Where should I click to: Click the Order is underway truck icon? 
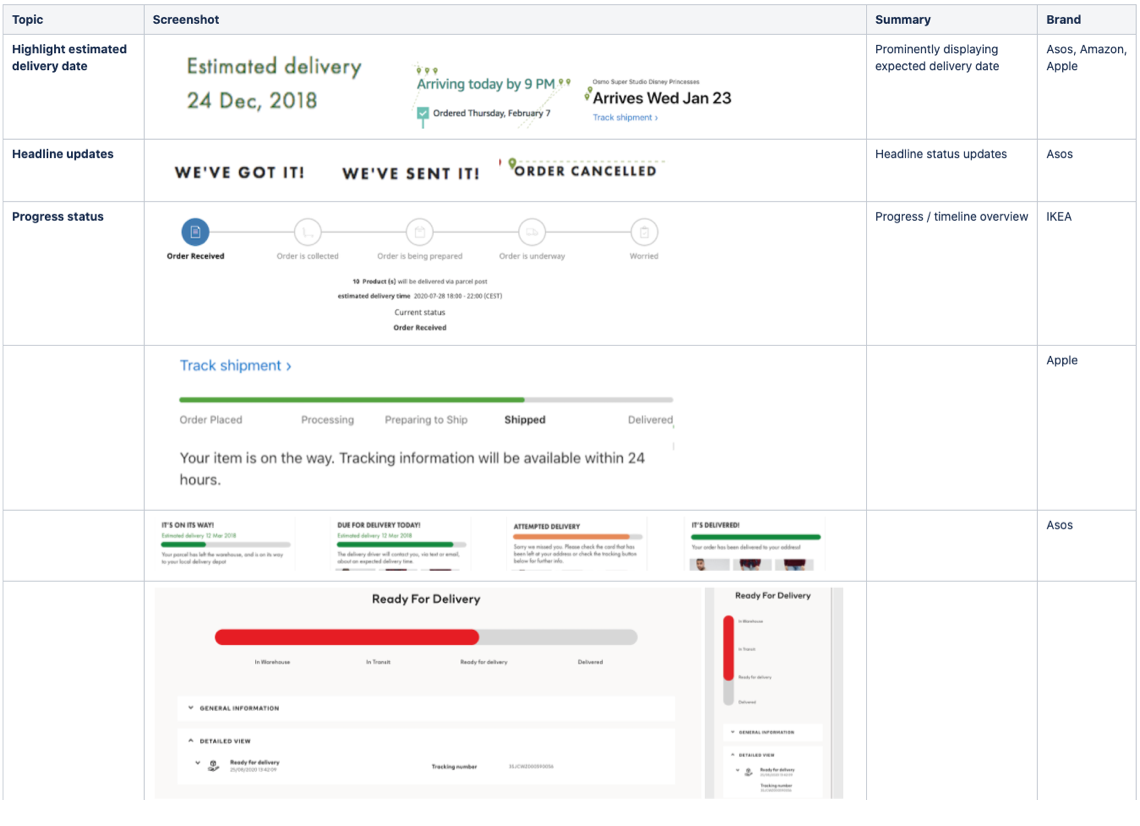pos(532,232)
